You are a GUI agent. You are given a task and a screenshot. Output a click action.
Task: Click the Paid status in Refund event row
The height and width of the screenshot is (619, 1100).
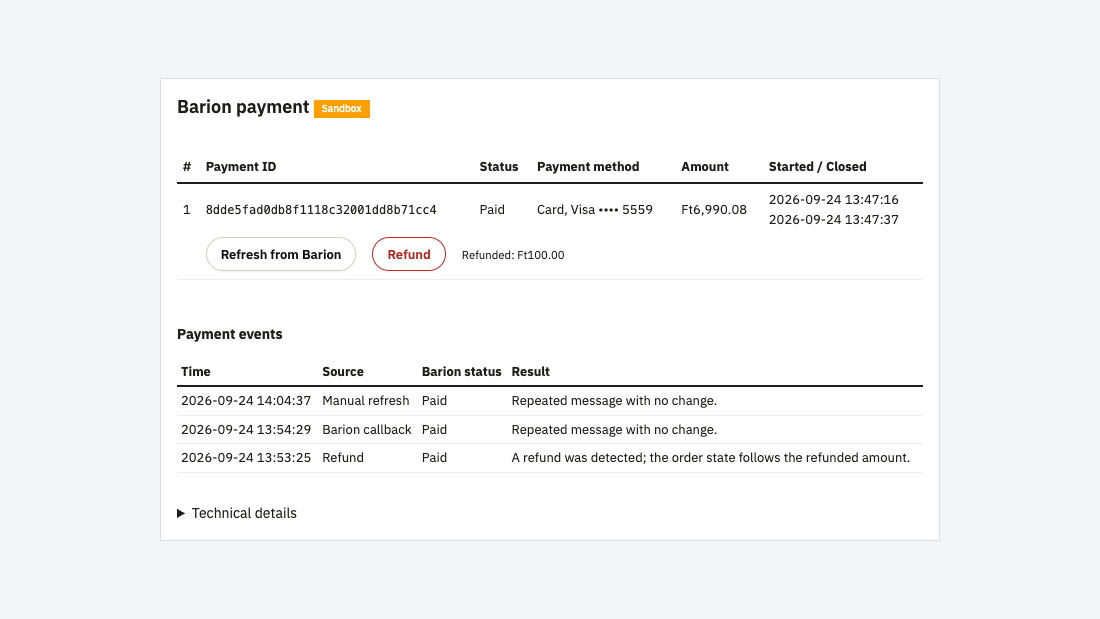(x=434, y=458)
